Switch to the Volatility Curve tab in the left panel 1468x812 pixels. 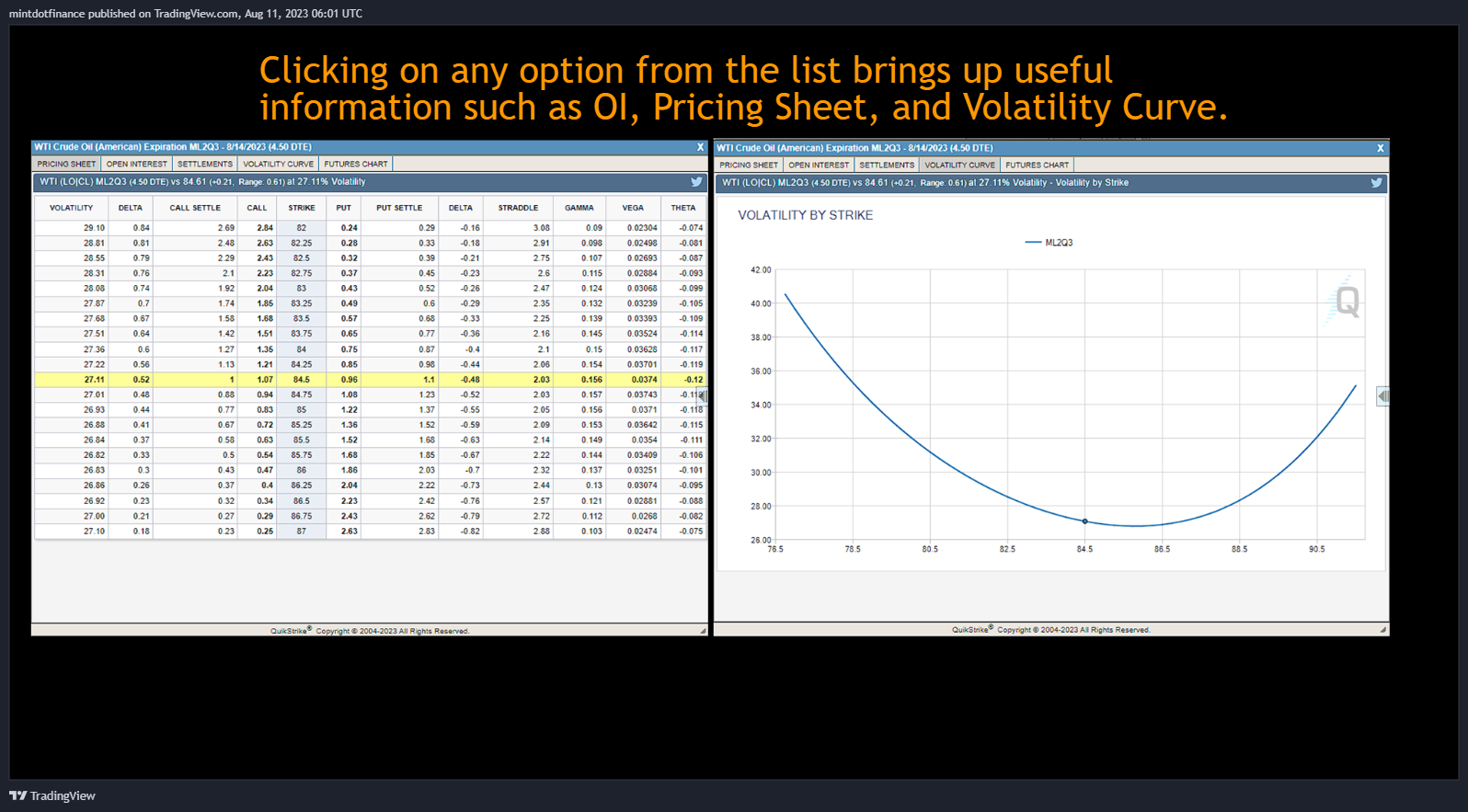tap(278, 164)
